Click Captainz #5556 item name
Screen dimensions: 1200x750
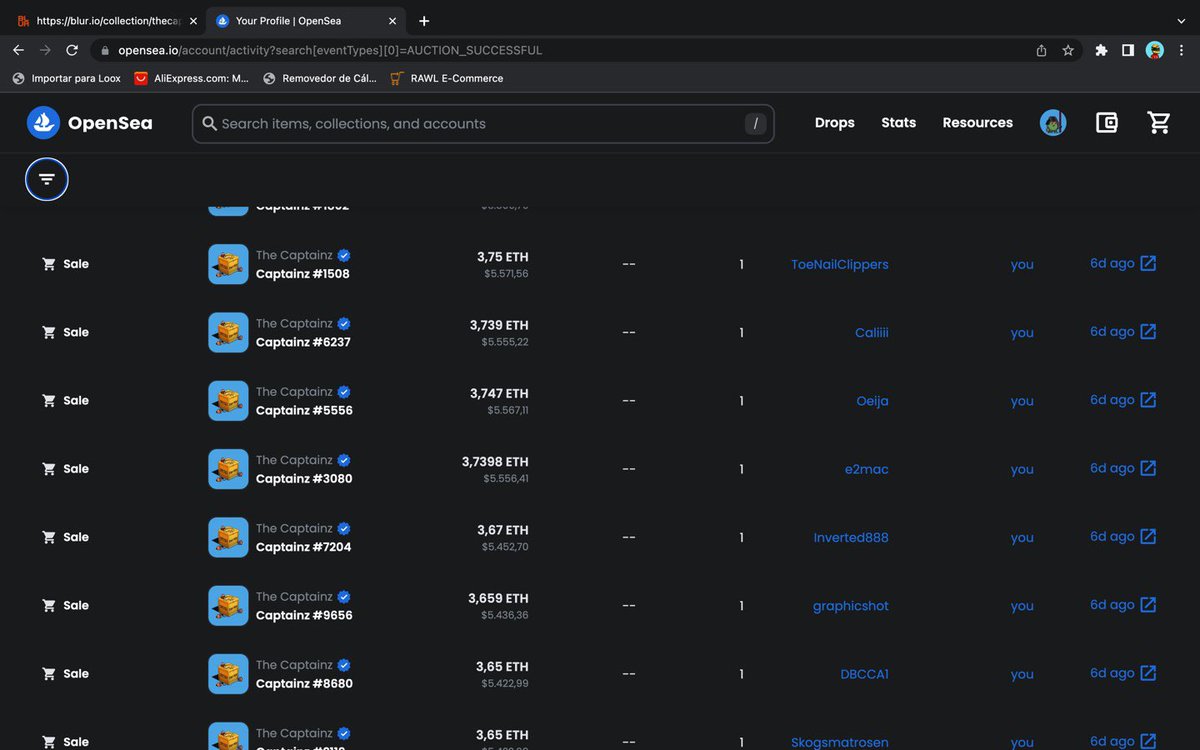coord(304,410)
